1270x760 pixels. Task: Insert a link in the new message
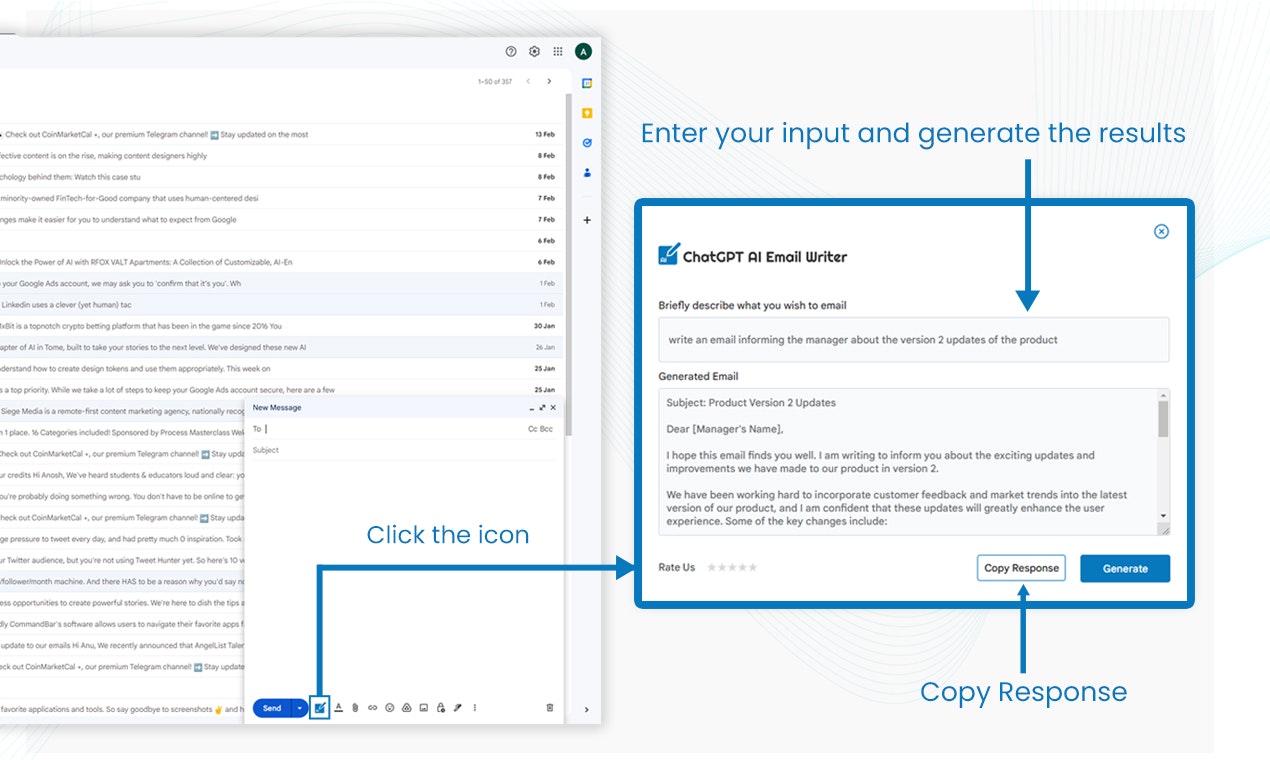(372, 708)
